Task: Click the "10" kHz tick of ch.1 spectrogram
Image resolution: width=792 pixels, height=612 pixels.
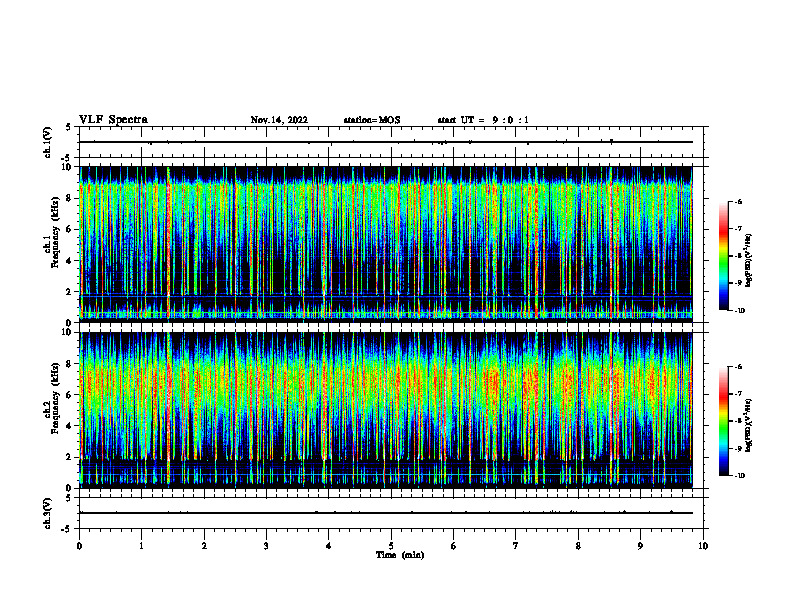Action: coord(69,167)
